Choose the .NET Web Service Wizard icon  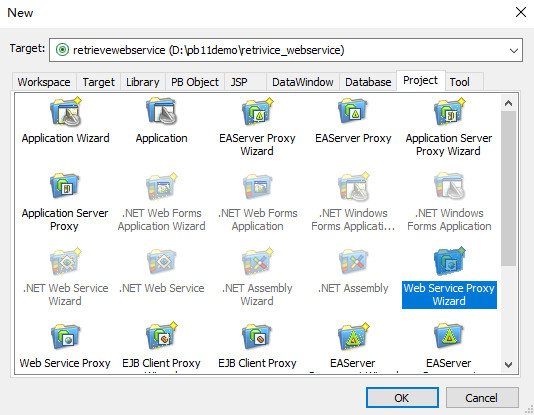pos(66,261)
